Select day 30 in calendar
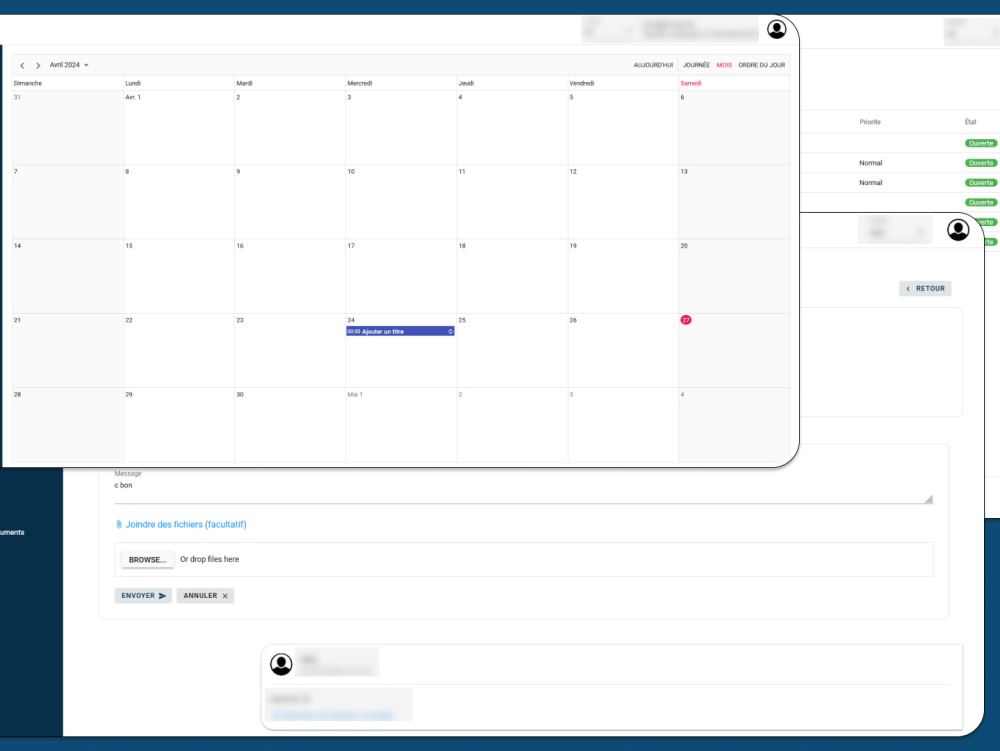The width and height of the screenshot is (1000, 751). (290, 425)
